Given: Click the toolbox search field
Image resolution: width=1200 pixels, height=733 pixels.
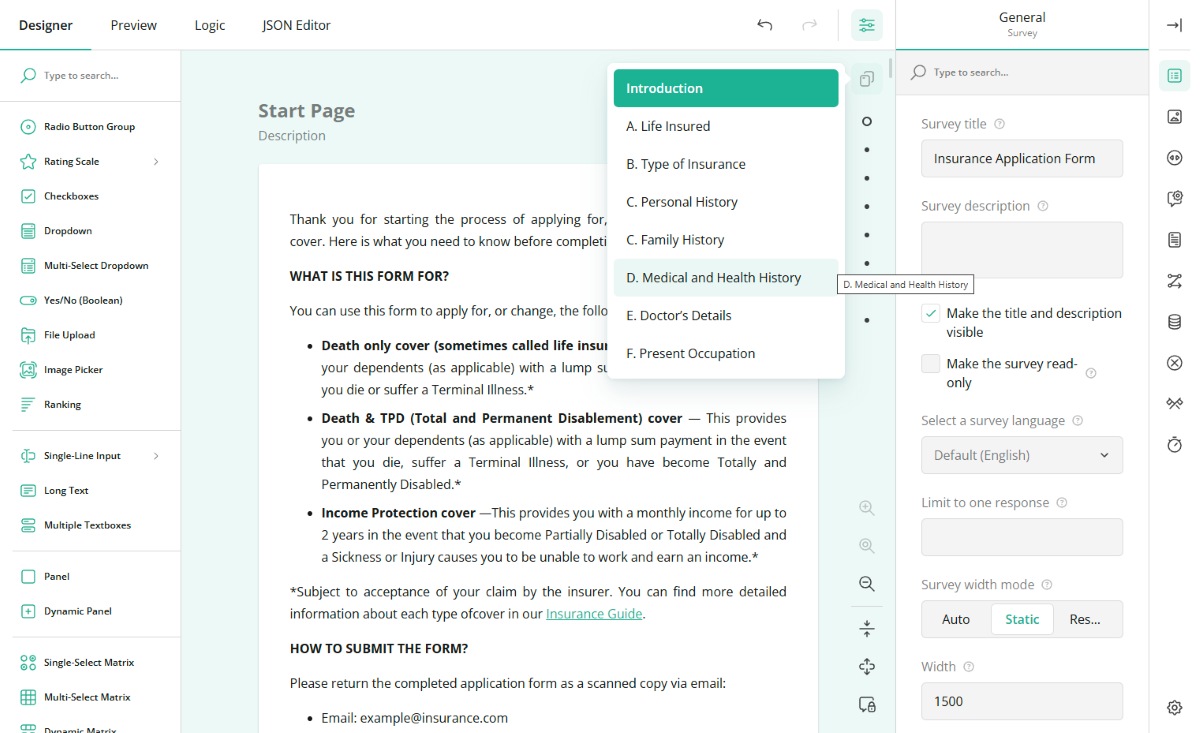Looking at the screenshot, I should click(x=90, y=75).
